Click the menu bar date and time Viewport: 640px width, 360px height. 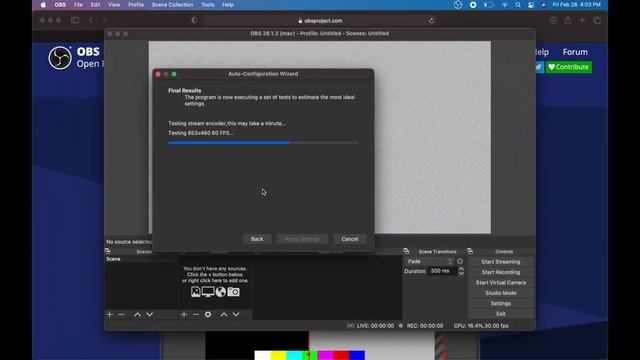click(576, 5)
